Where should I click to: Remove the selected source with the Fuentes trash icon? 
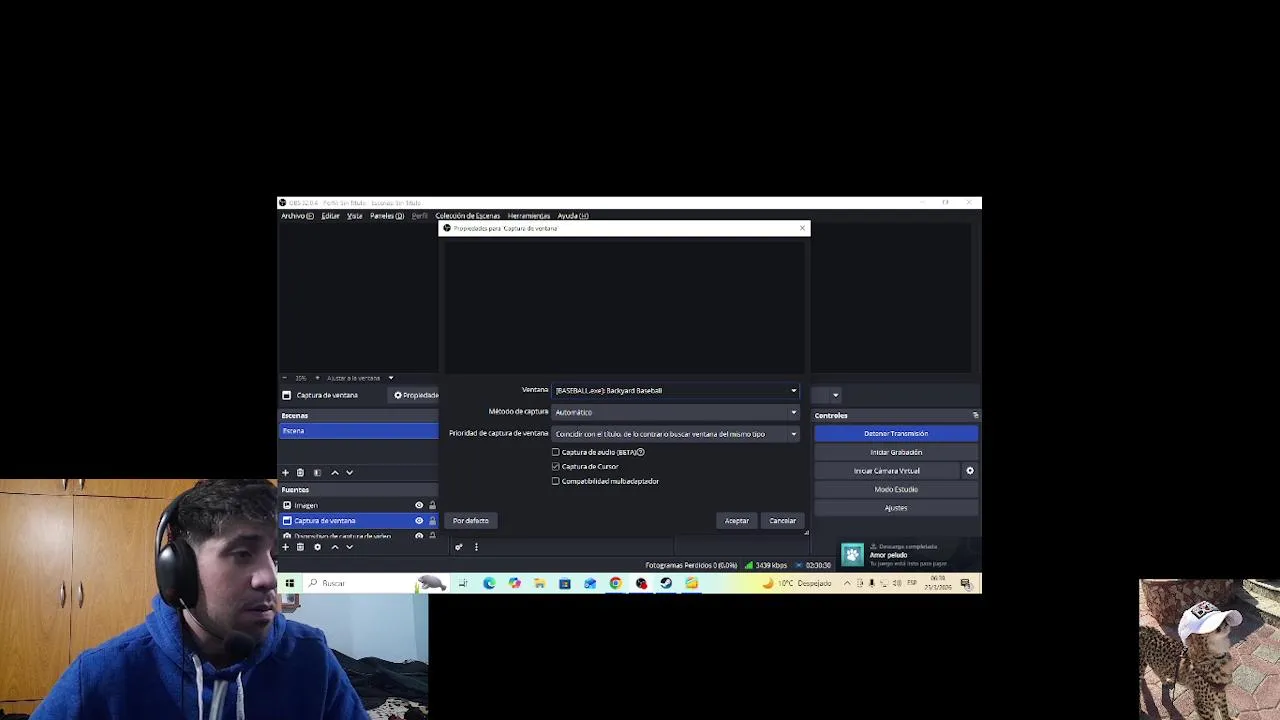click(300, 547)
